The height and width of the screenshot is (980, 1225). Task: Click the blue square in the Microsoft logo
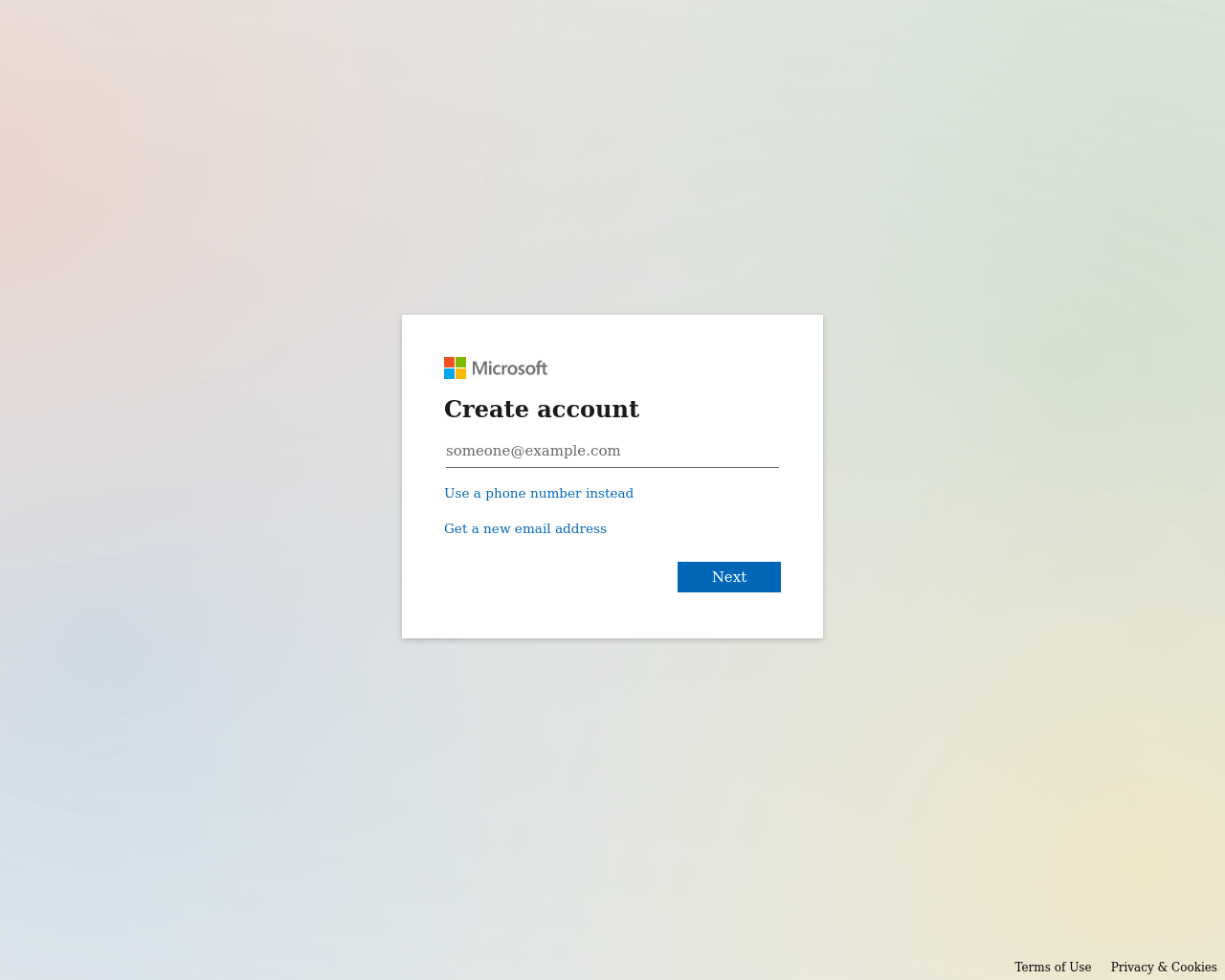[449, 374]
